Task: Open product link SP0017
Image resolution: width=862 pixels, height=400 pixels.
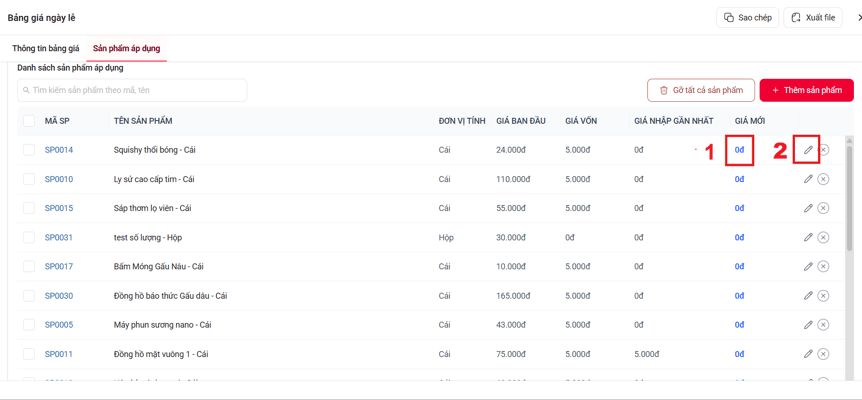Action: pos(59,266)
